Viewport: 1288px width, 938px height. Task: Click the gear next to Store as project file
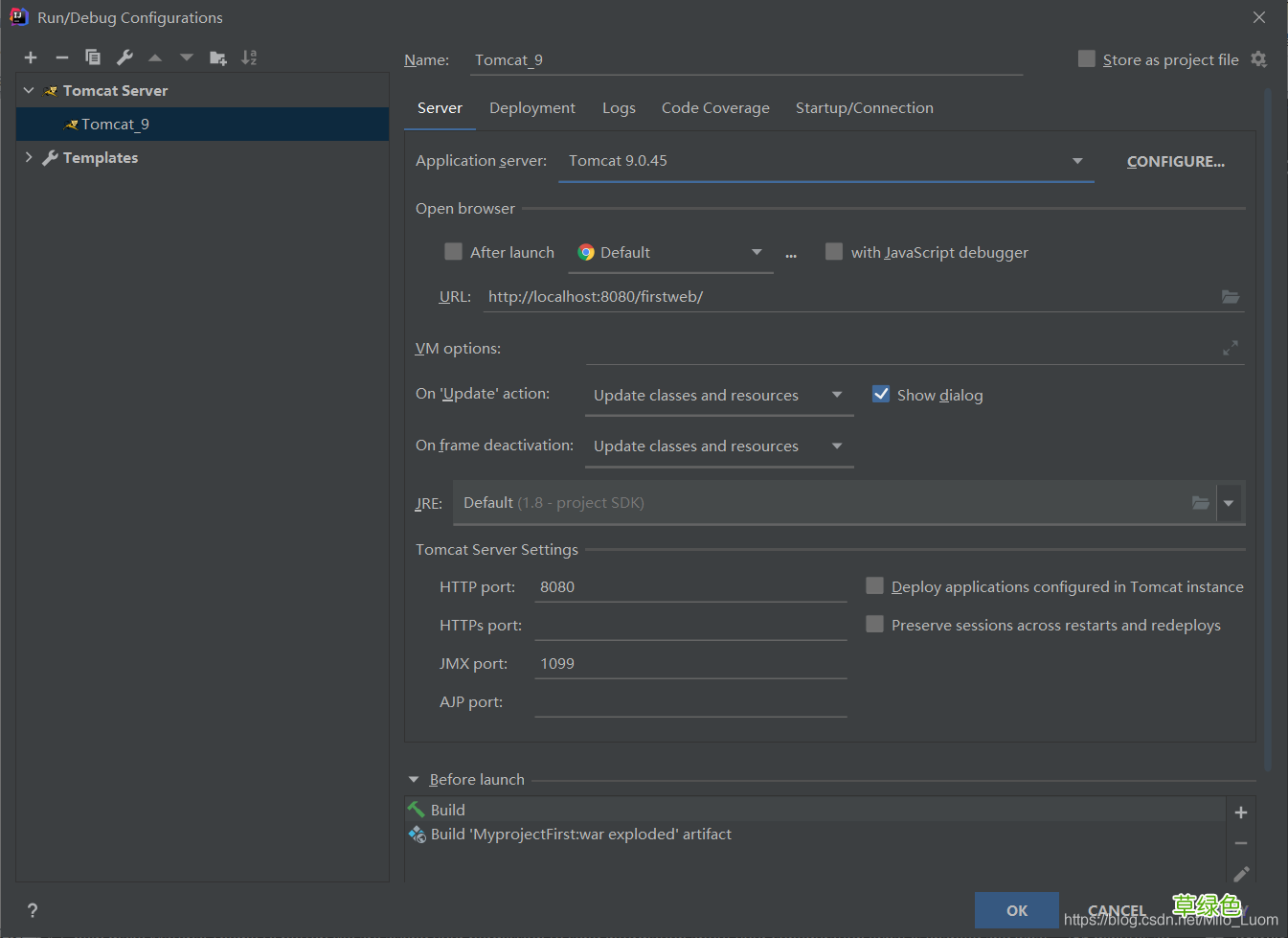[1259, 59]
